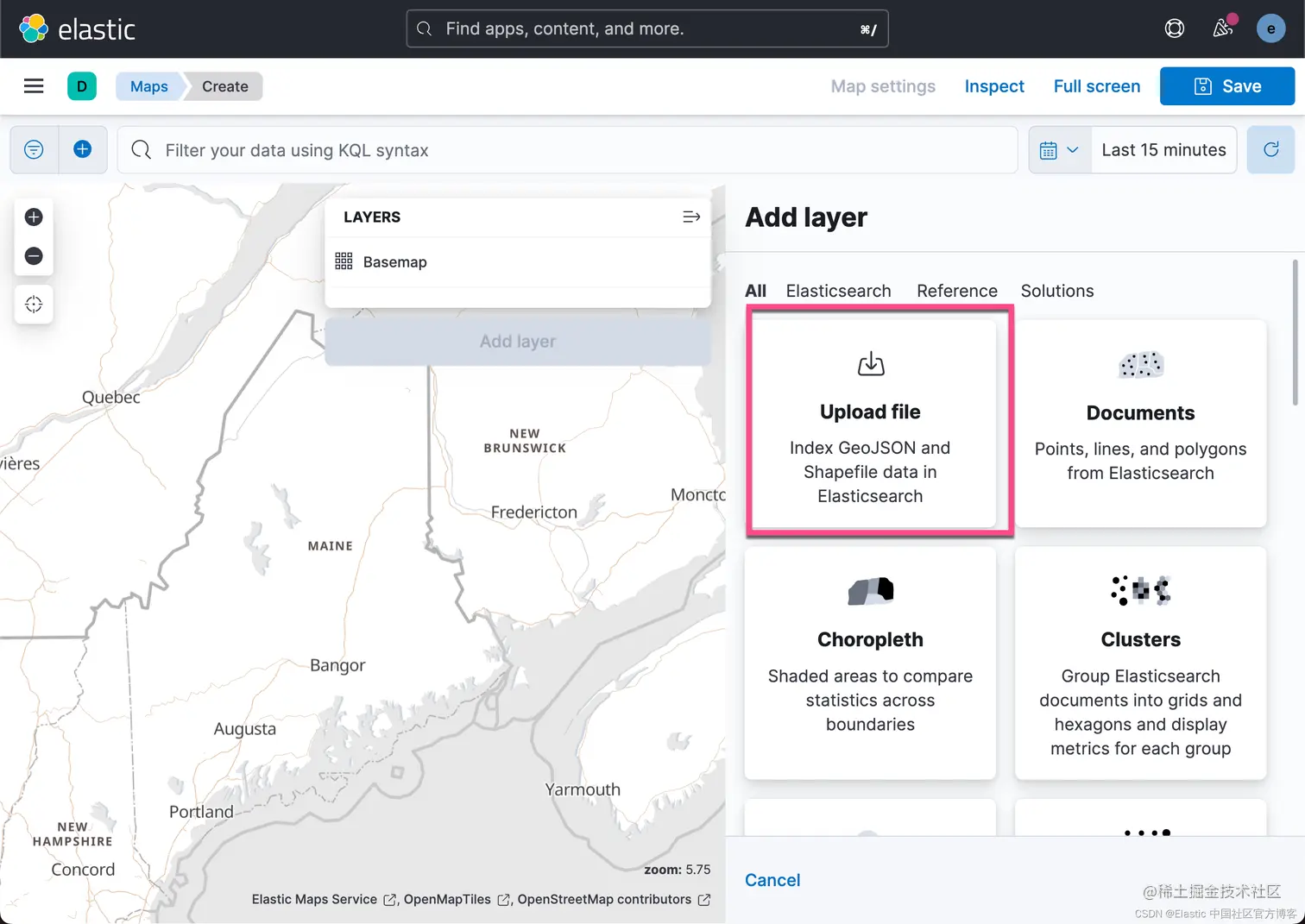The image size is (1305, 924).
Task: Open the newsfeed celebration icon
Action: click(1223, 28)
